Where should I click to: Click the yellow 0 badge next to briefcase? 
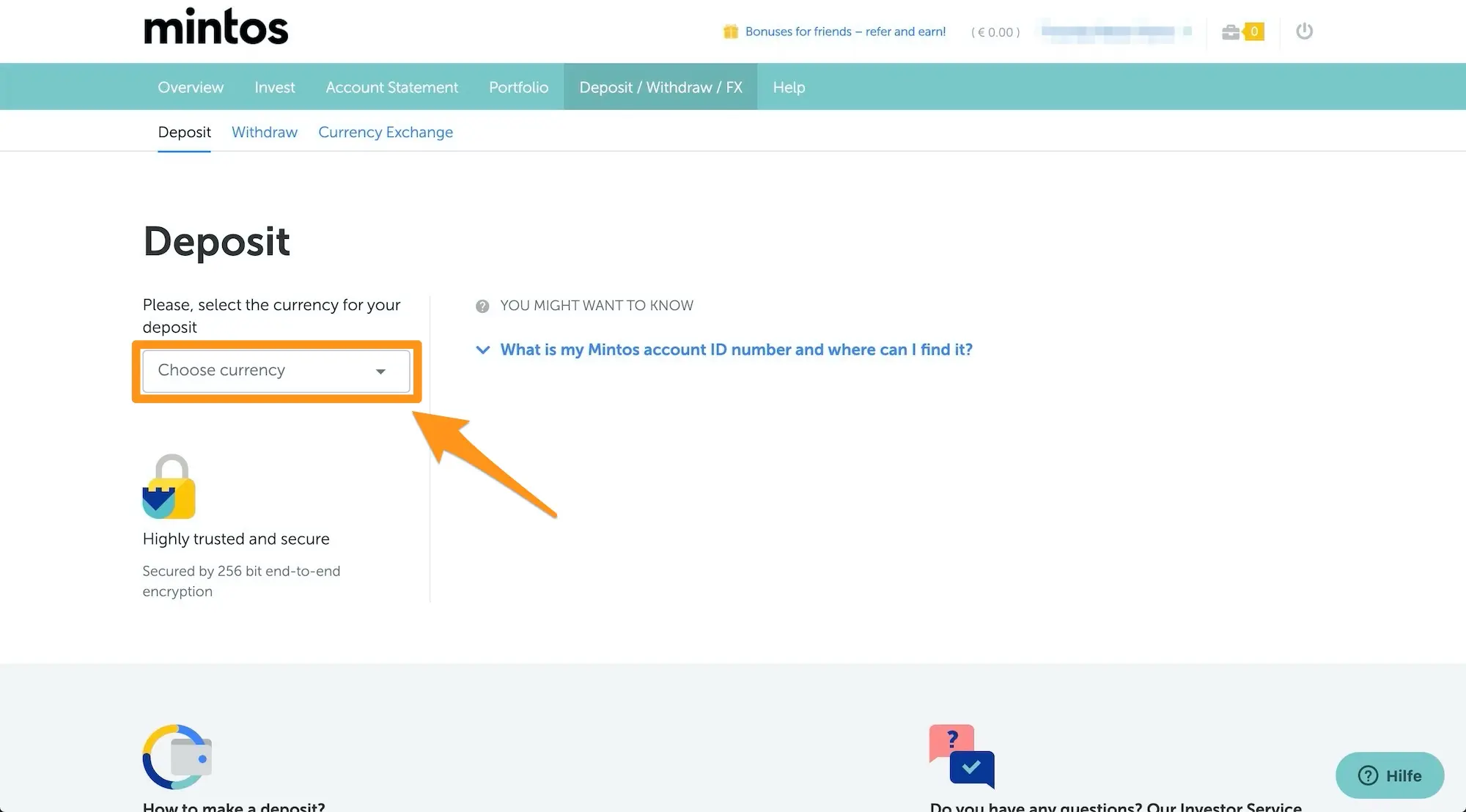1254,32
